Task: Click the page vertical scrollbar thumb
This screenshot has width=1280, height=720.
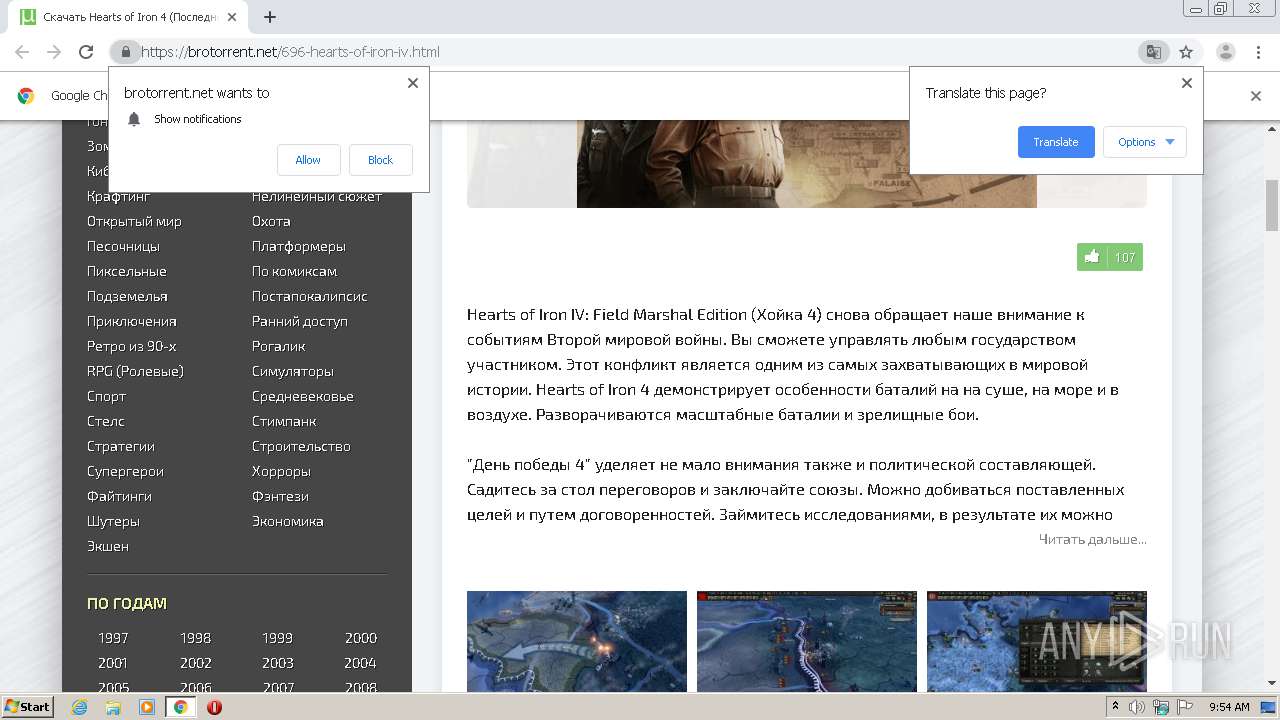Action: 1271,204
